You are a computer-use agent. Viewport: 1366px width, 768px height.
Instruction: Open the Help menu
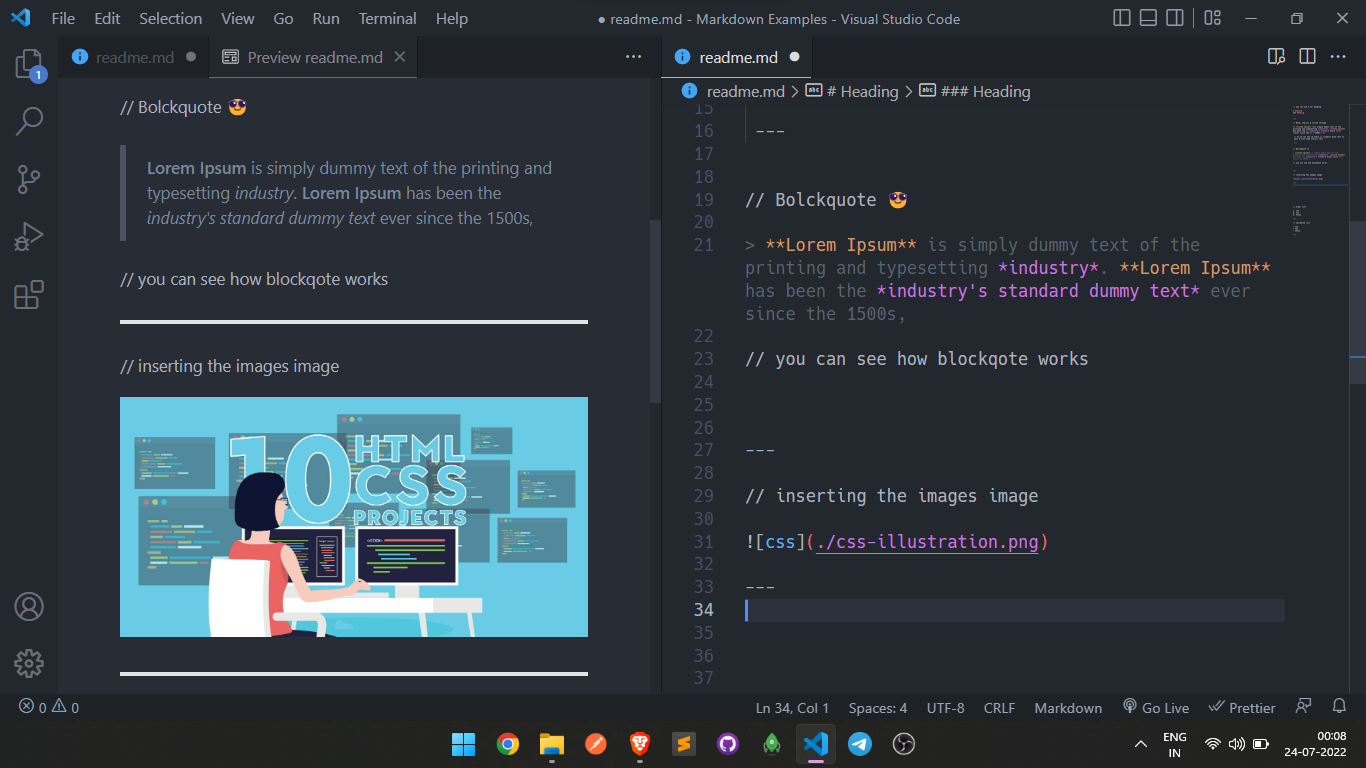452,18
